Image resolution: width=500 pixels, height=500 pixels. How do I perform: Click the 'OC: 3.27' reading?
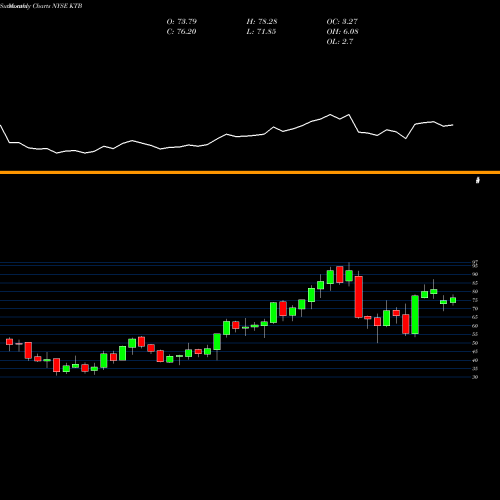click(x=342, y=21)
